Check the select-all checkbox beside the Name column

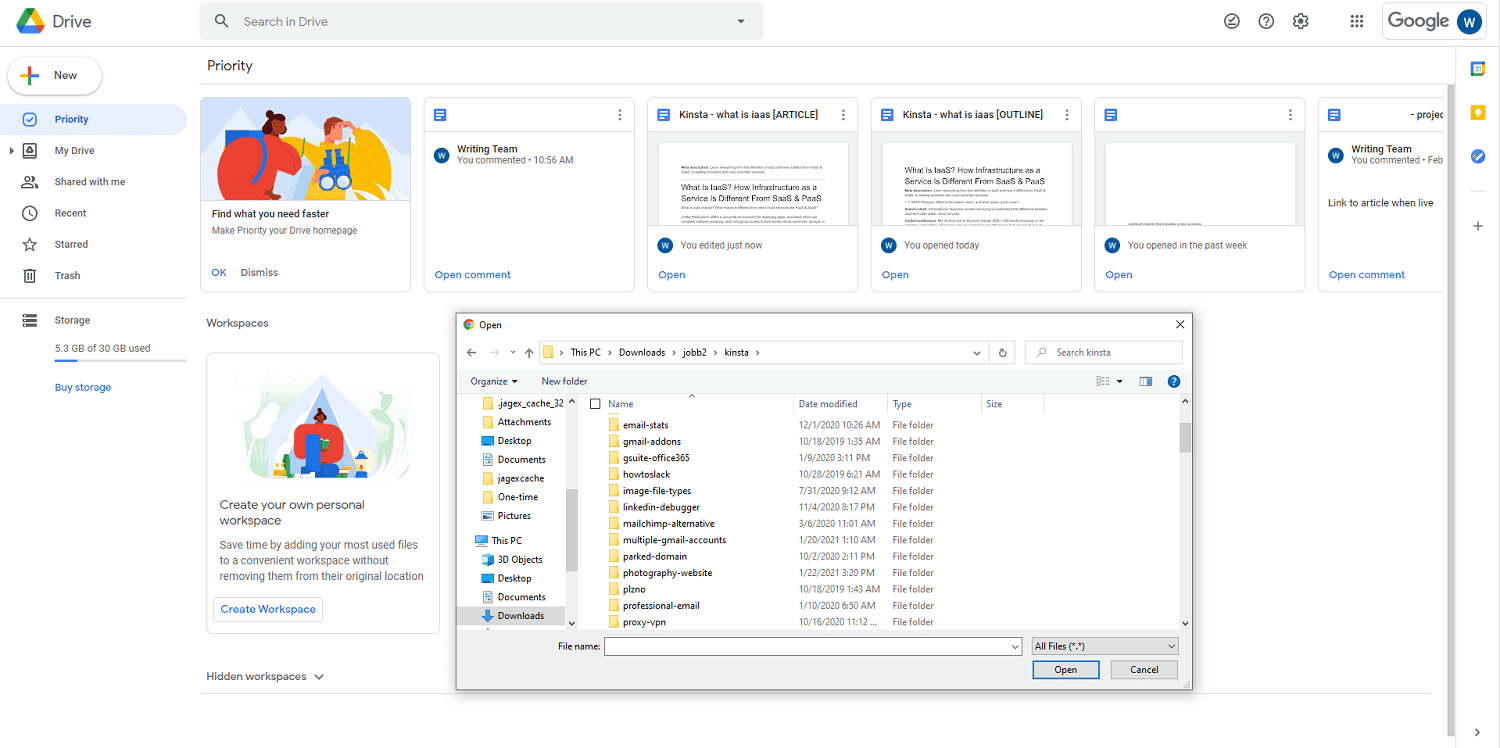tap(595, 403)
